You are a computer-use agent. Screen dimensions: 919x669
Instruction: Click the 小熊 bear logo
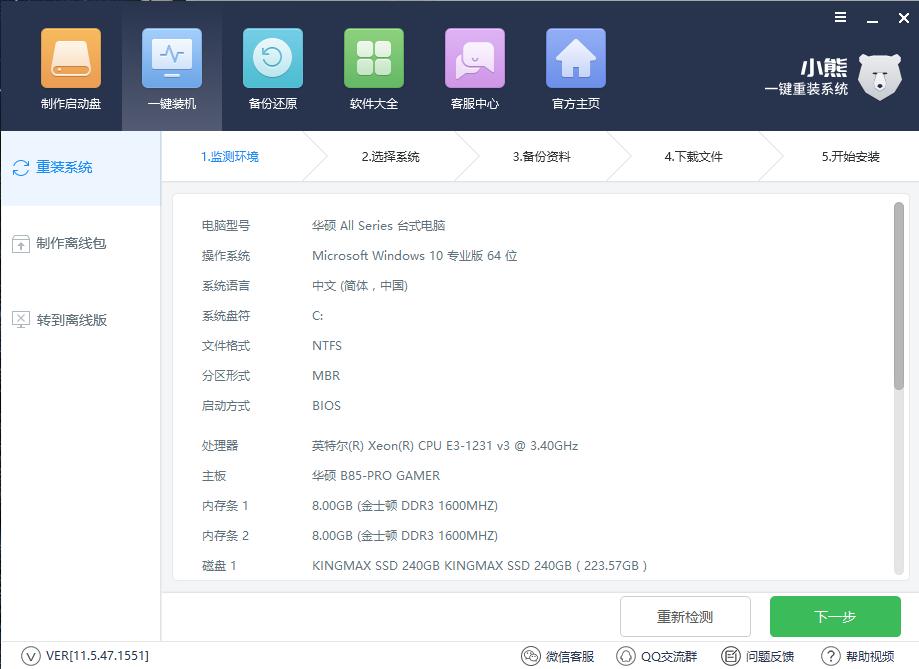click(x=880, y=77)
